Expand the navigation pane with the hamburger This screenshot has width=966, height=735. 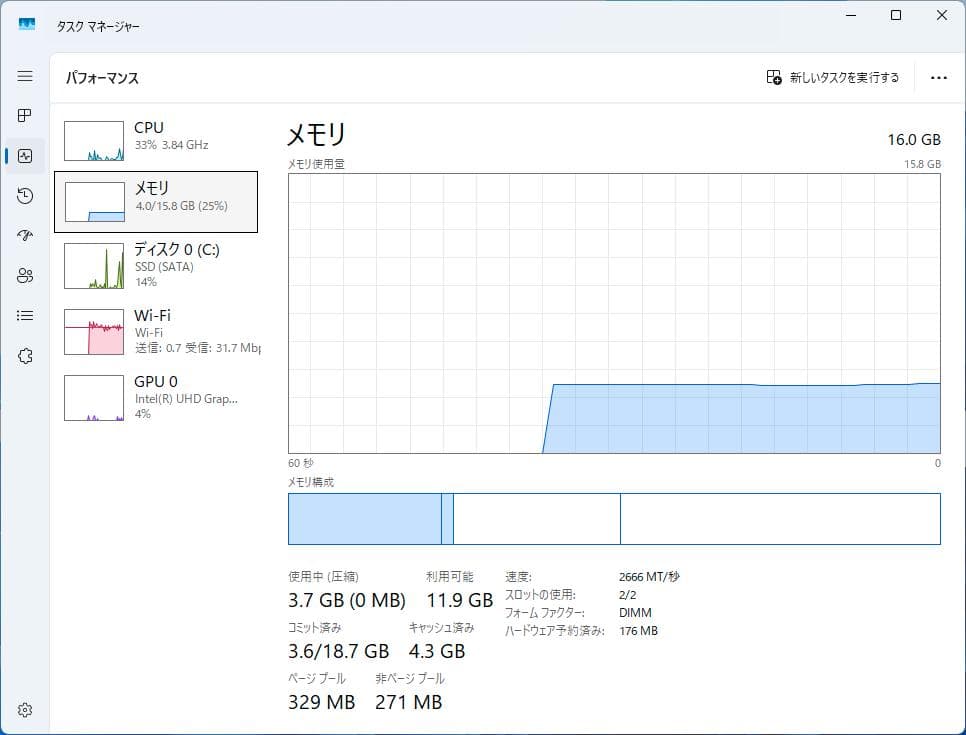[x=24, y=76]
